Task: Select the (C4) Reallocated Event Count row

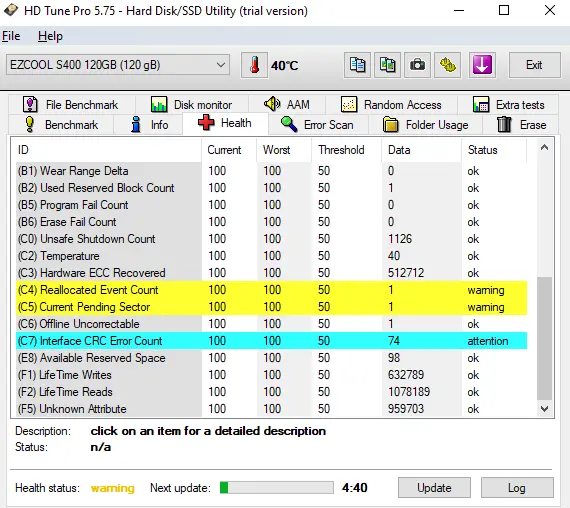Action: tap(272, 290)
